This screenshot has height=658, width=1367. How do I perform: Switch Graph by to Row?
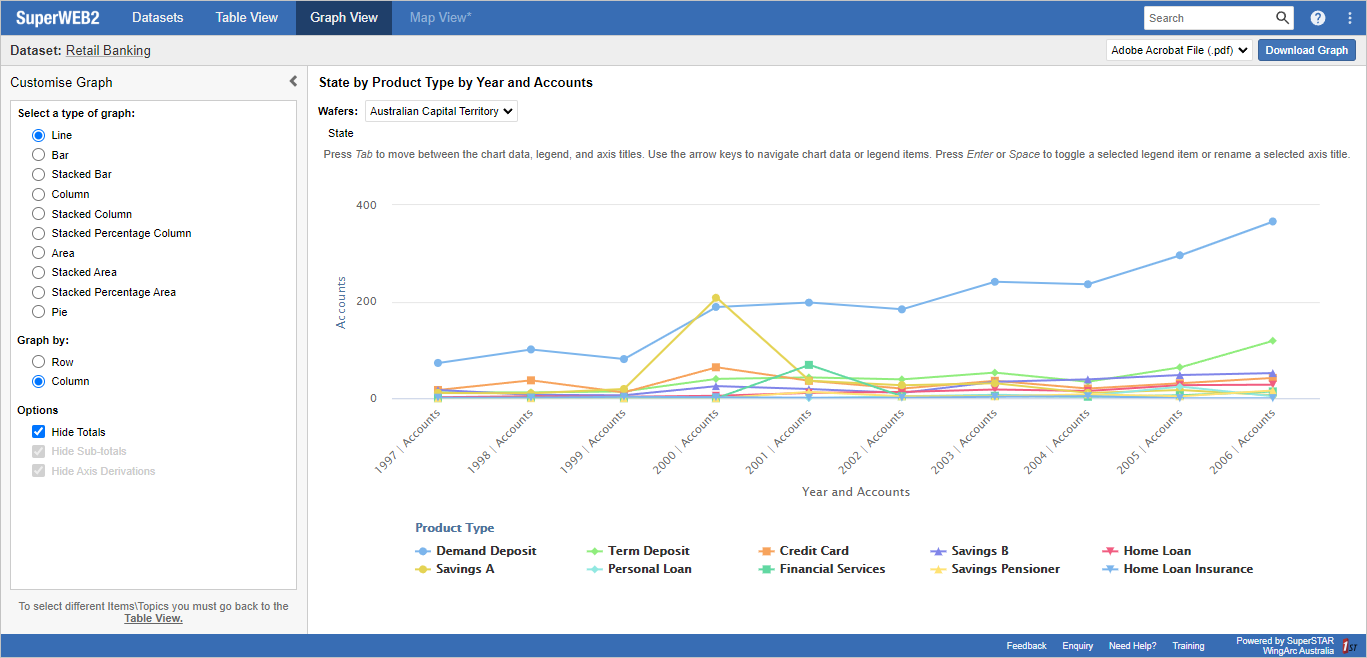(38, 361)
